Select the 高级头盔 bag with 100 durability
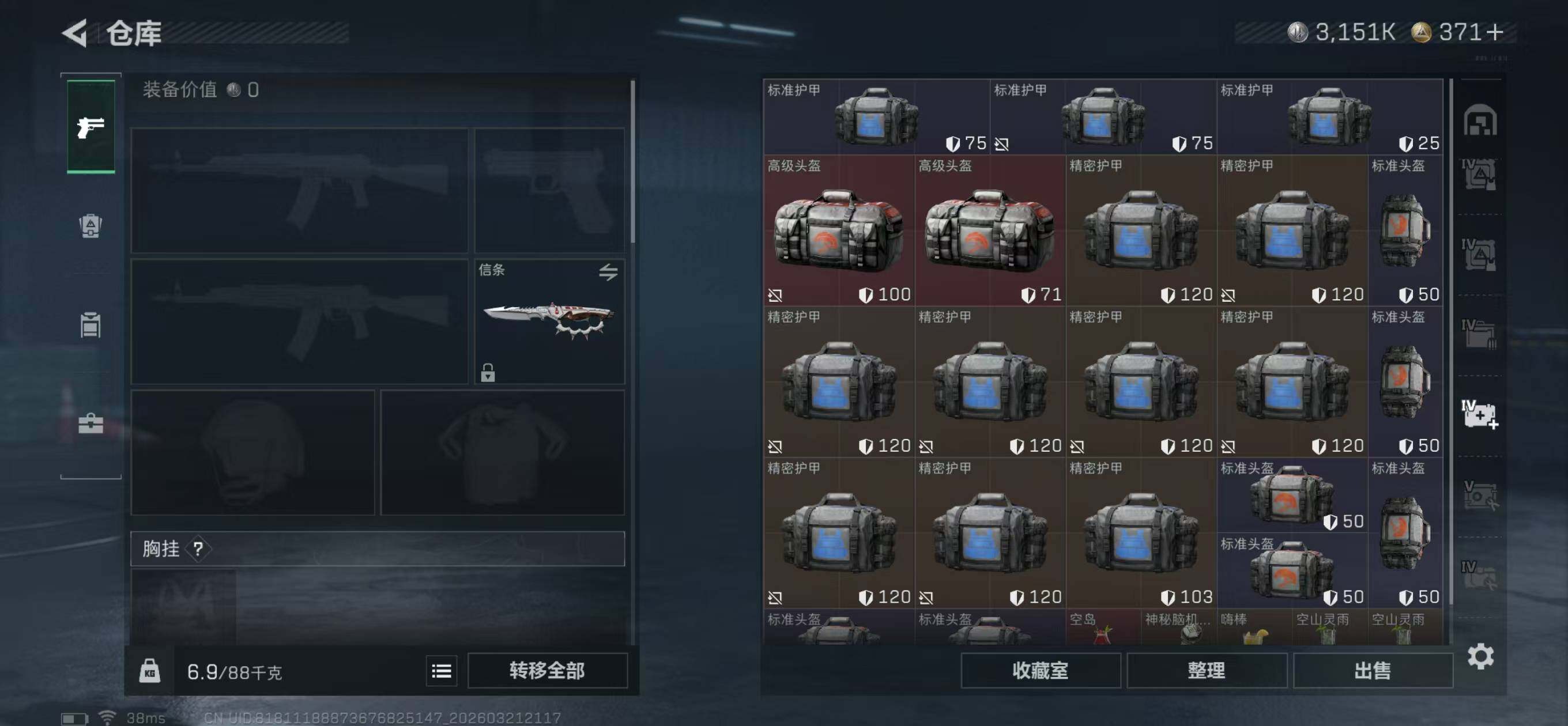The height and width of the screenshot is (726, 1568). click(x=839, y=230)
